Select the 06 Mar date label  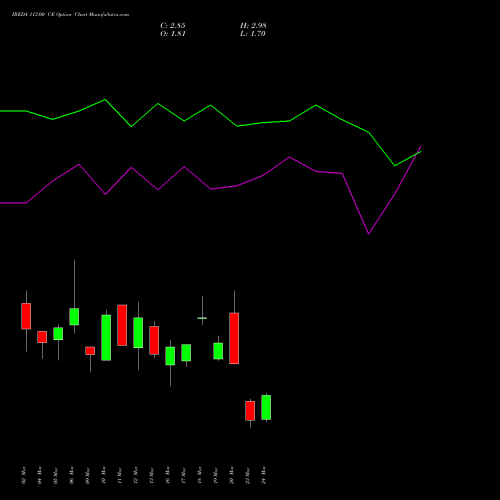coord(72,475)
